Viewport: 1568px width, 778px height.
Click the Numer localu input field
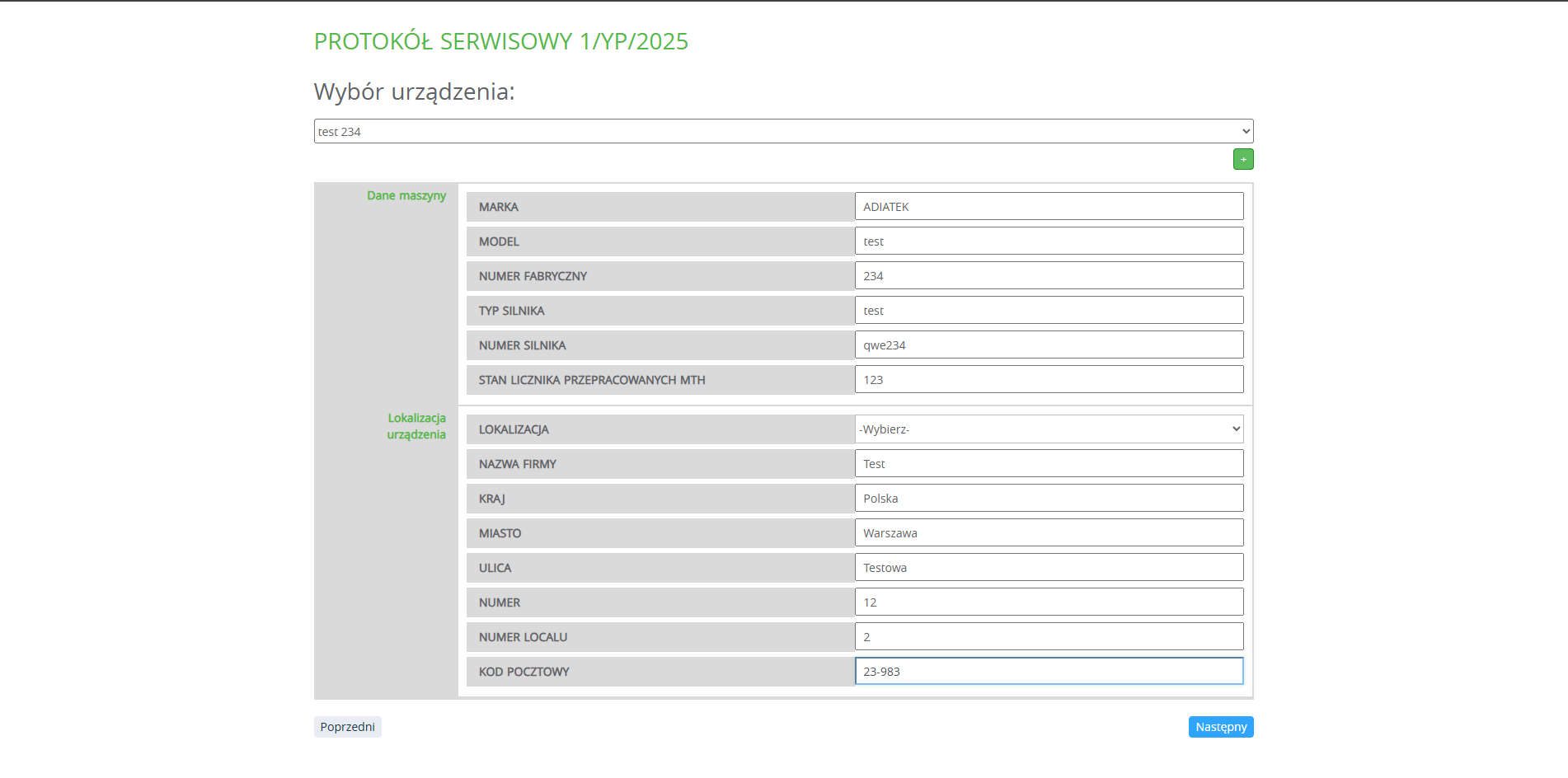(1049, 637)
